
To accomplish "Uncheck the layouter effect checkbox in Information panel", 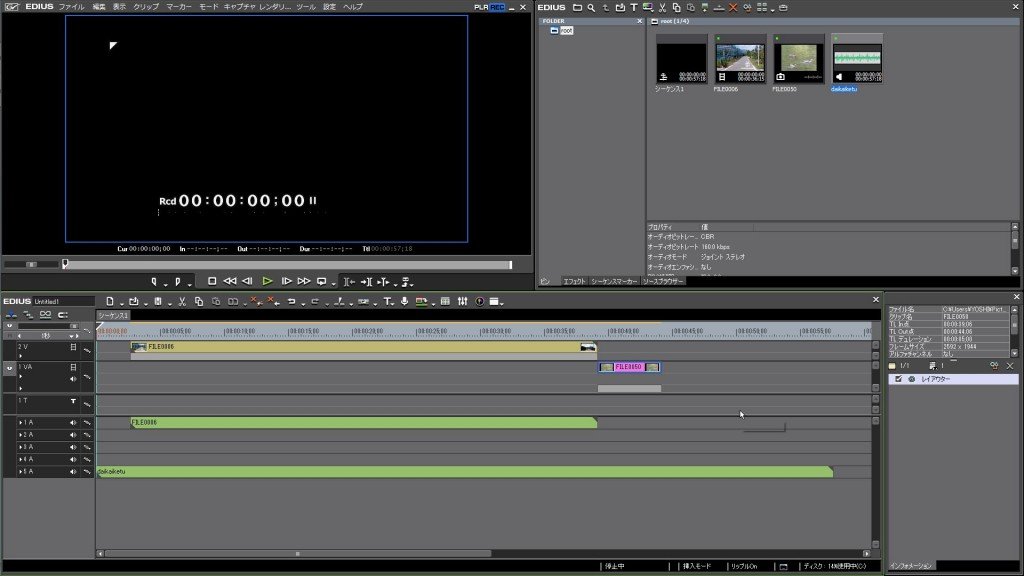I will click(899, 379).
